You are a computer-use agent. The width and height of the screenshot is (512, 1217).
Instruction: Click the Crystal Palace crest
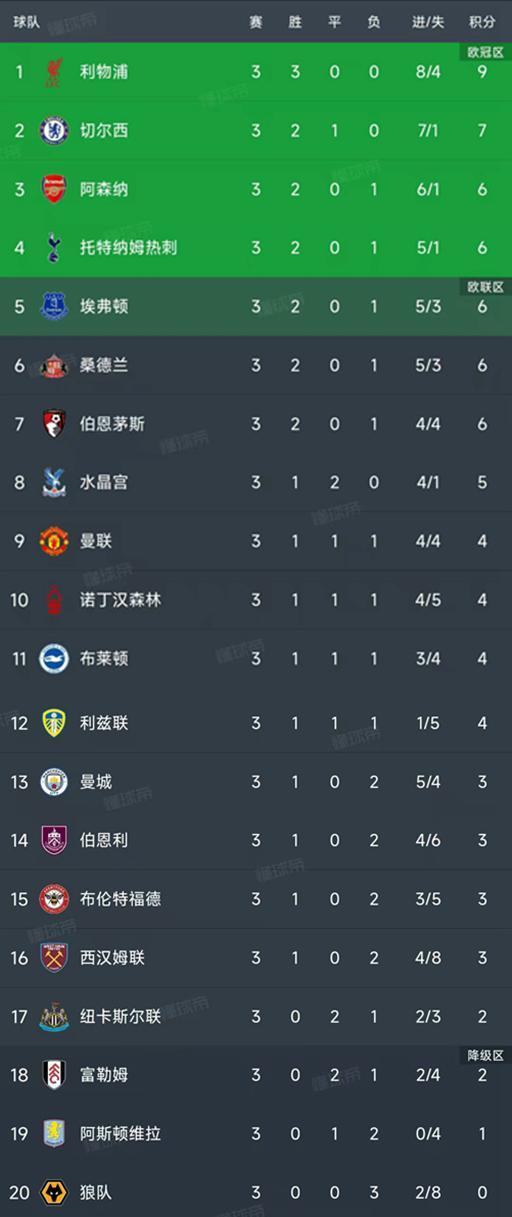pos(53,482)
